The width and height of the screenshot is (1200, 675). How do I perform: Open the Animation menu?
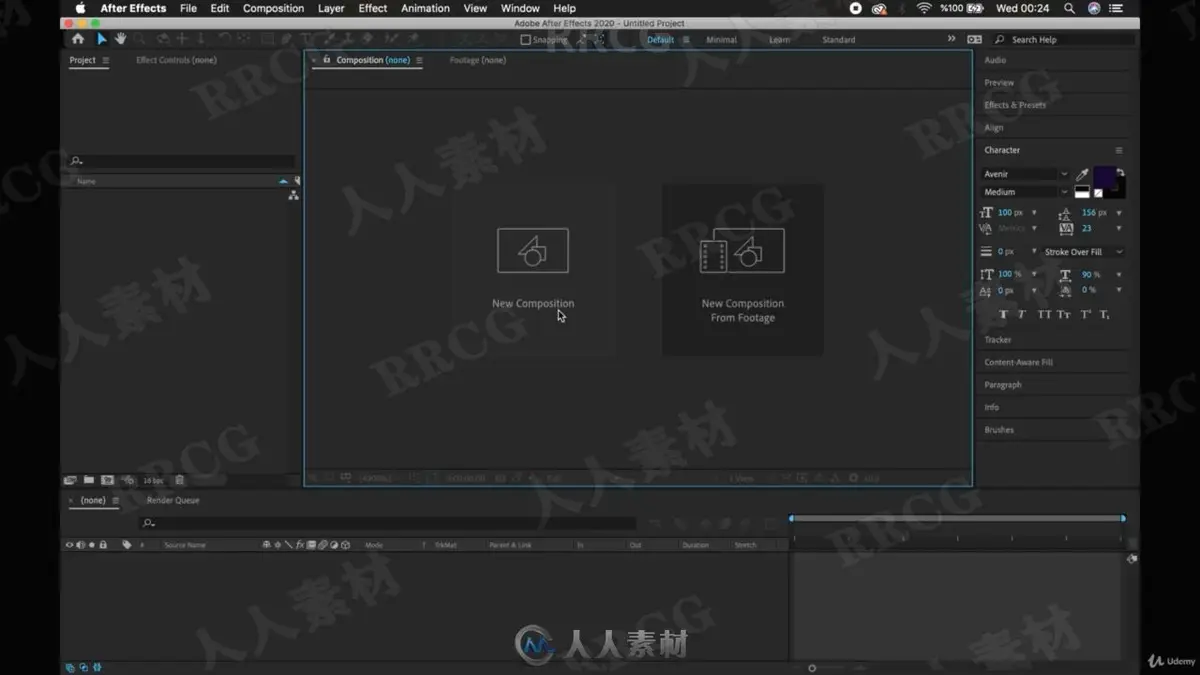(x=425, y=8)
